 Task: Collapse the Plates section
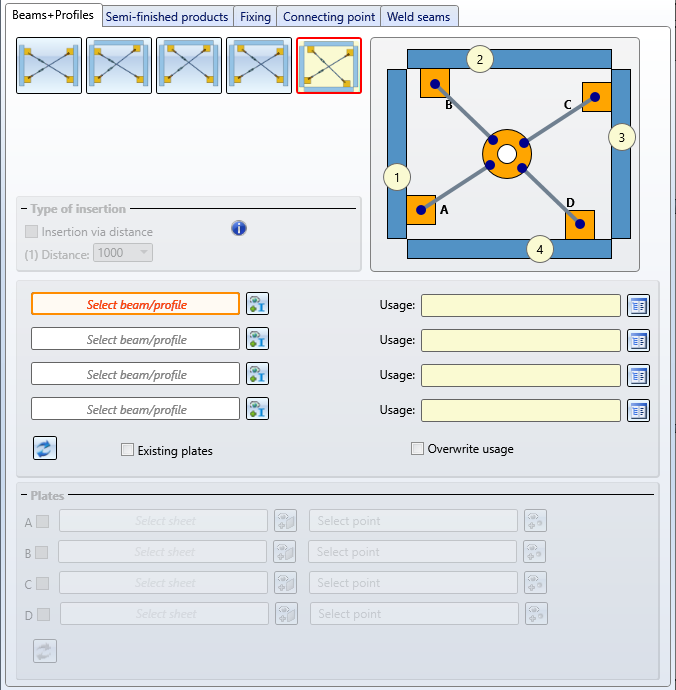pos(24,495)
